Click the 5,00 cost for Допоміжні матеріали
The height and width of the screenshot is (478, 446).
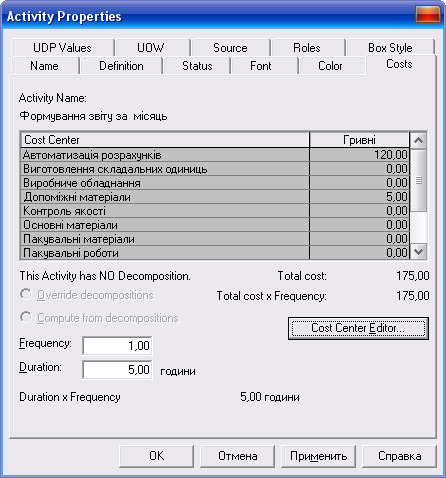359,197
